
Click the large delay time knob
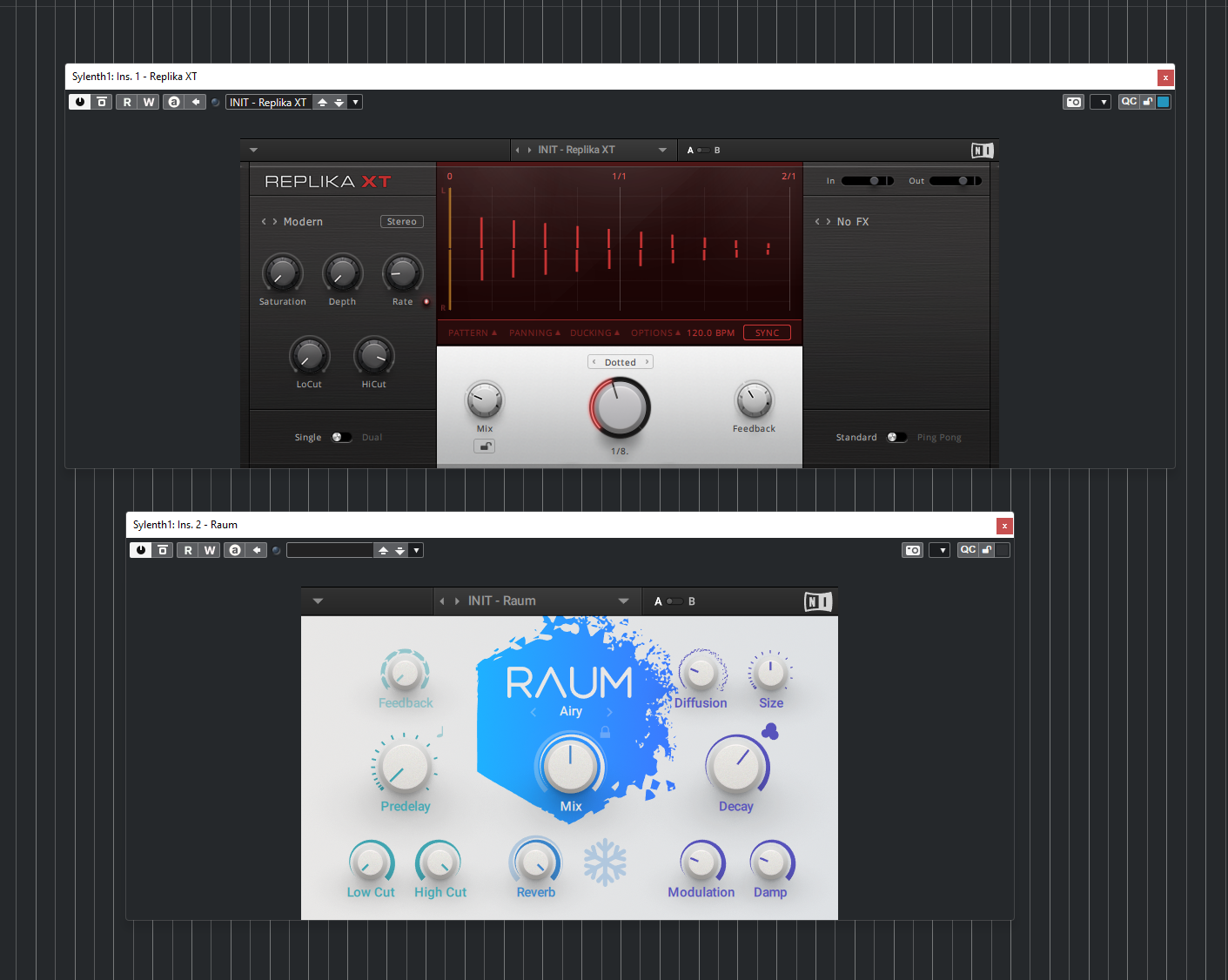coord(620,407)
